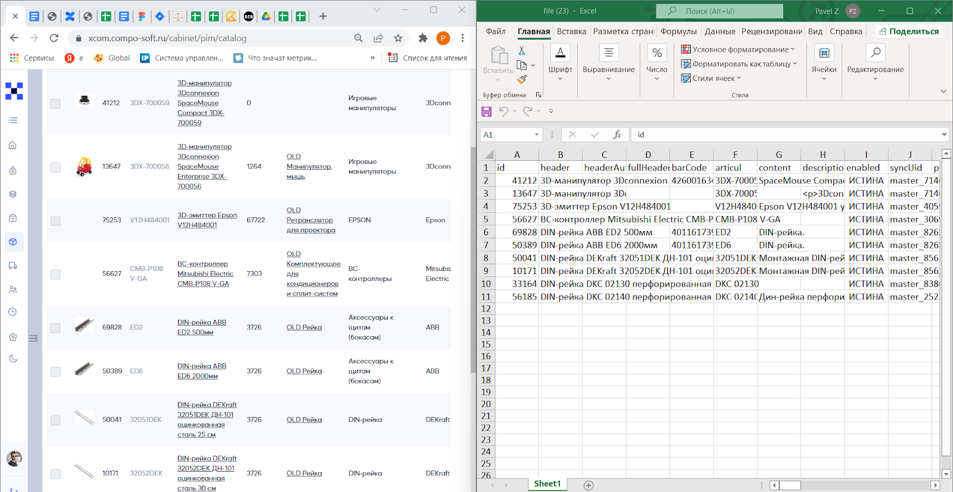Toggle dark mode moon icon in sidebar

pyautogui.click(x=13, y=358)
